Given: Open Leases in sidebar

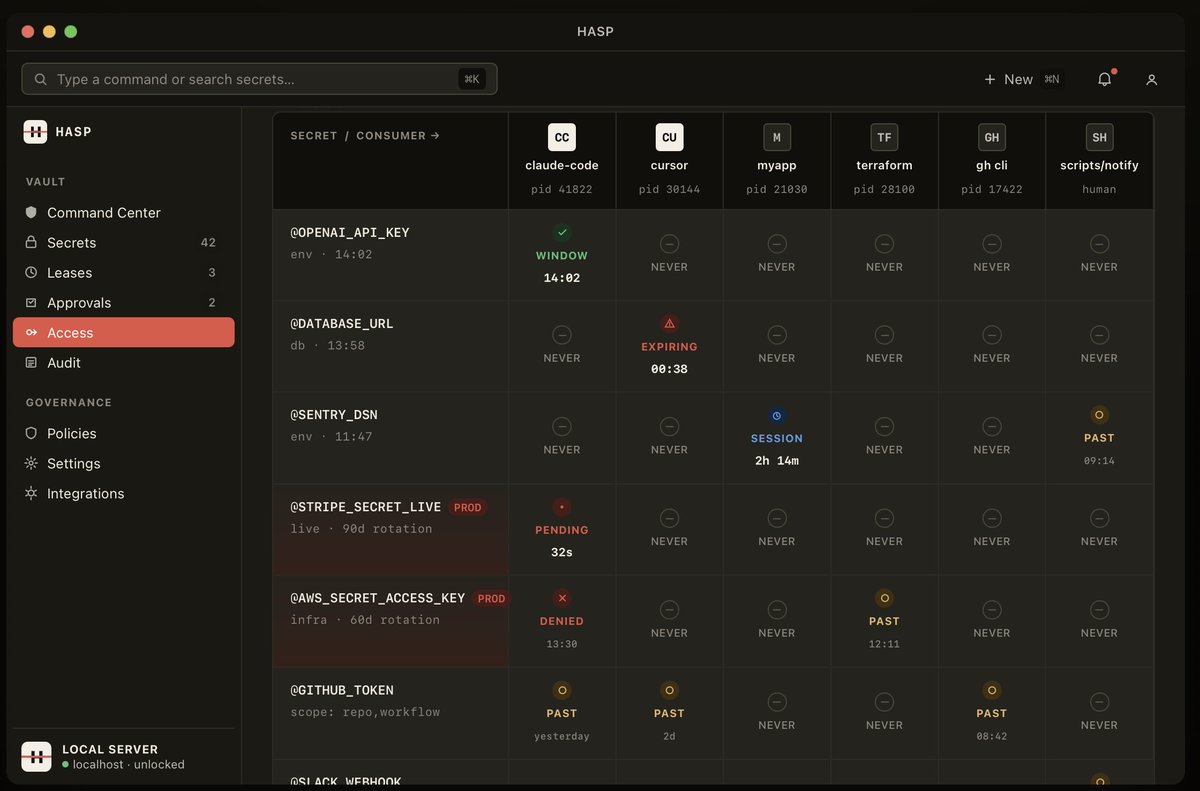Looking at the screenshot, I should 124,272.
